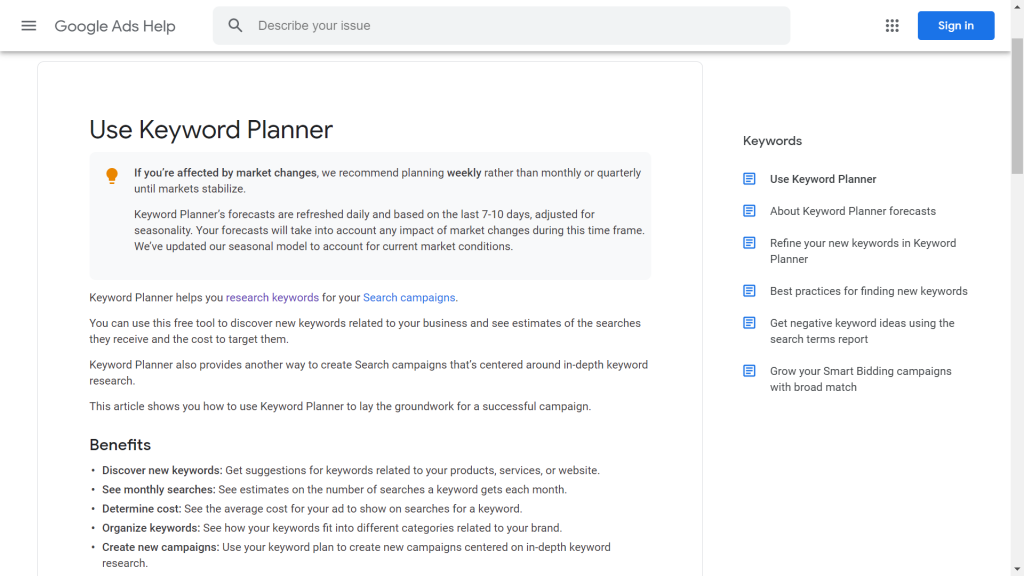
Task: Open Grow your Smart Bidding campaigns with broad match
Action: (860, 378)
